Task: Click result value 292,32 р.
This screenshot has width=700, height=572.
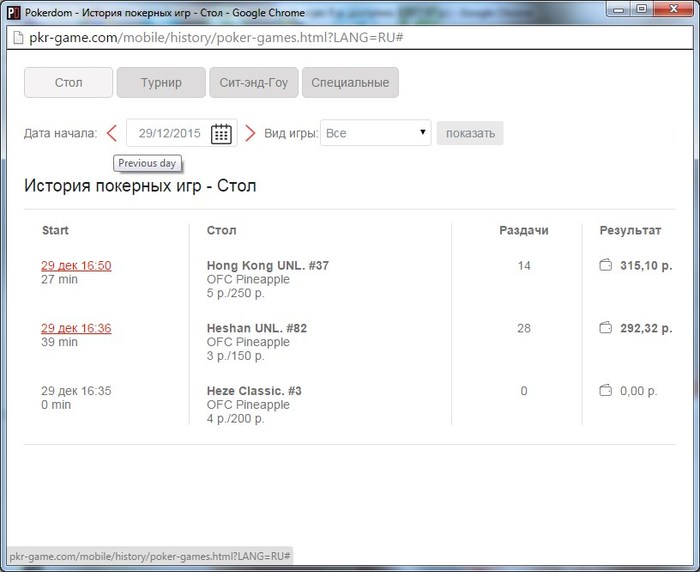Action: tap(646, 328)
